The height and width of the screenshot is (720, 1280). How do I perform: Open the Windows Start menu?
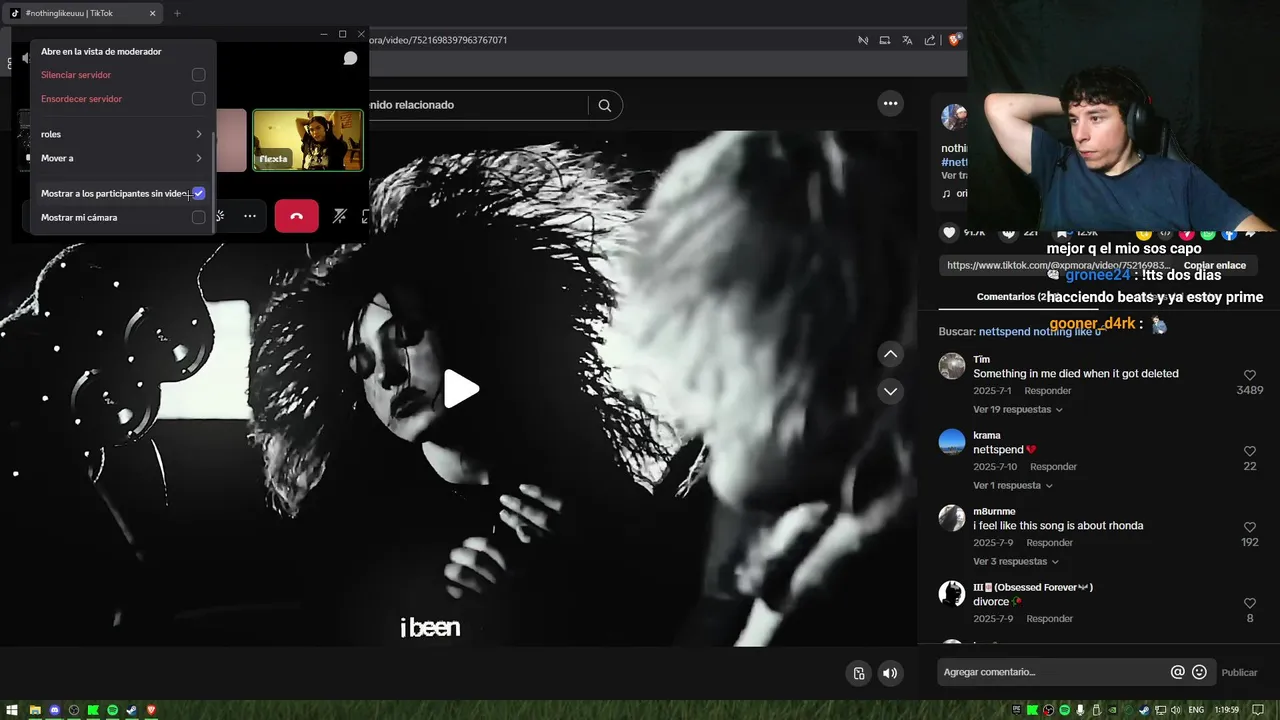pyautogui.click(x=14, y=710)
